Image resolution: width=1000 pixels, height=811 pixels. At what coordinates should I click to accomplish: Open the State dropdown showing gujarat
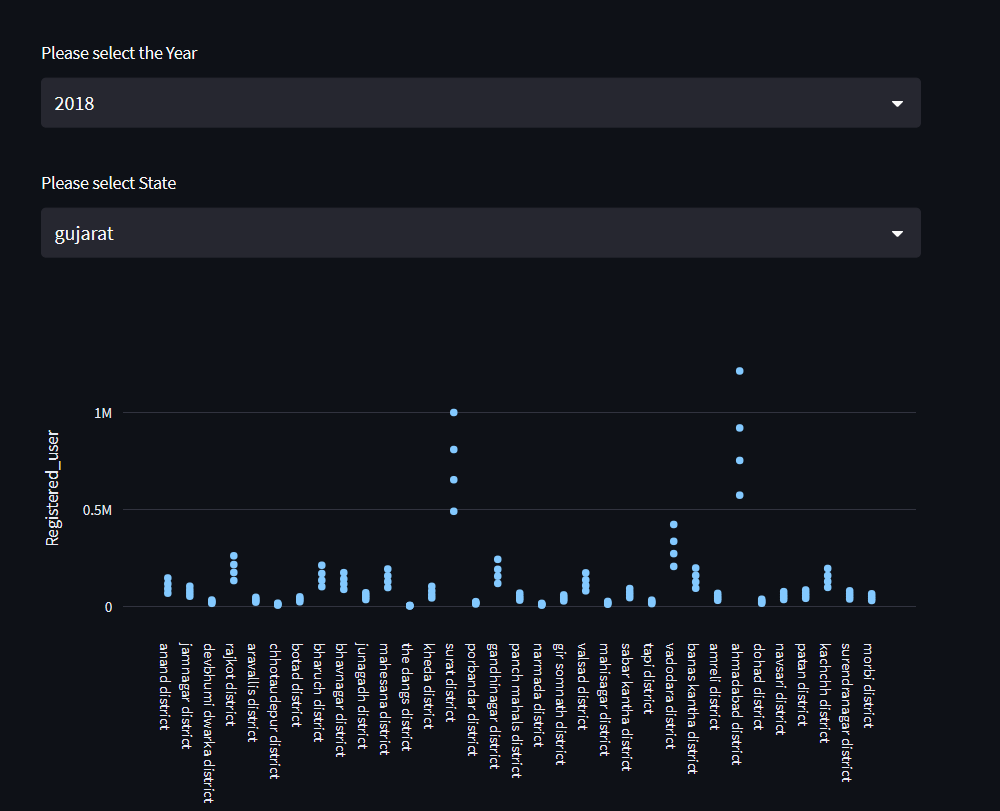click(x=480, y=232)
